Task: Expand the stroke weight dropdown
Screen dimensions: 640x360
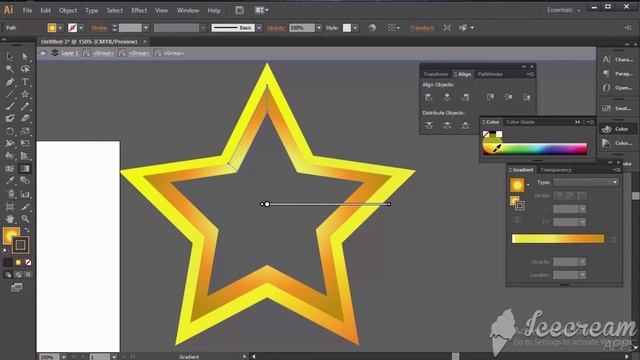Action: pos(146,28)
